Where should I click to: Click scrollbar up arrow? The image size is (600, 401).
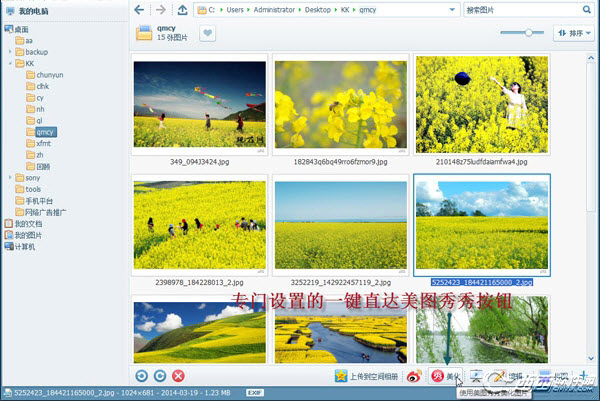coord(591,58)
